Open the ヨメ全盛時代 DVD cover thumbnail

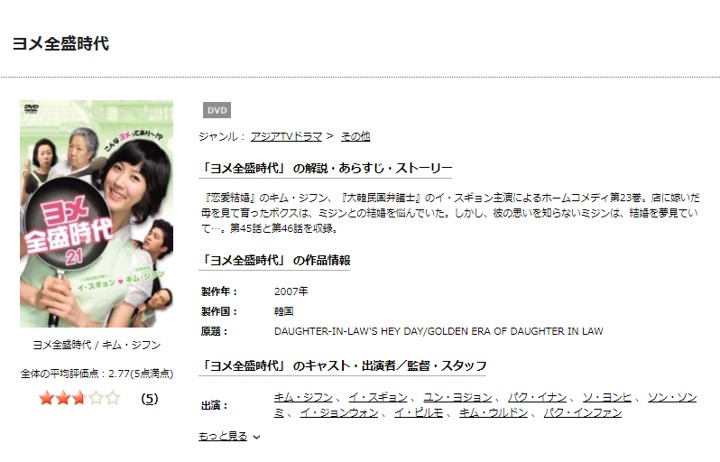tap(96, 214)
